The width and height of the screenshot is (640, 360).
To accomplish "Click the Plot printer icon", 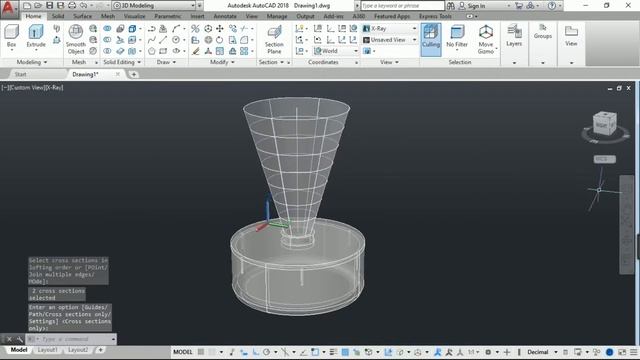I will (72, 5).
